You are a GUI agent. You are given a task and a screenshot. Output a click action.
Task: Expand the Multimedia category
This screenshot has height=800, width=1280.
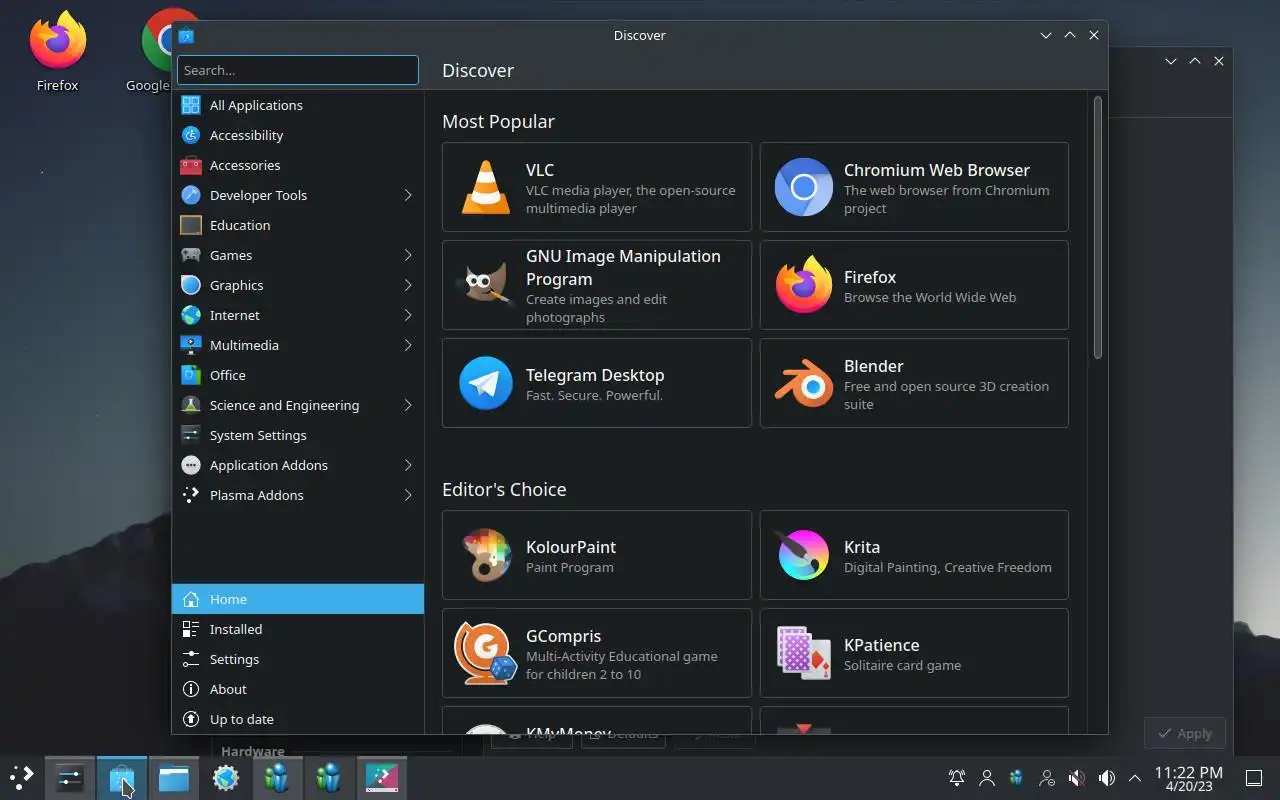[298, 345]
